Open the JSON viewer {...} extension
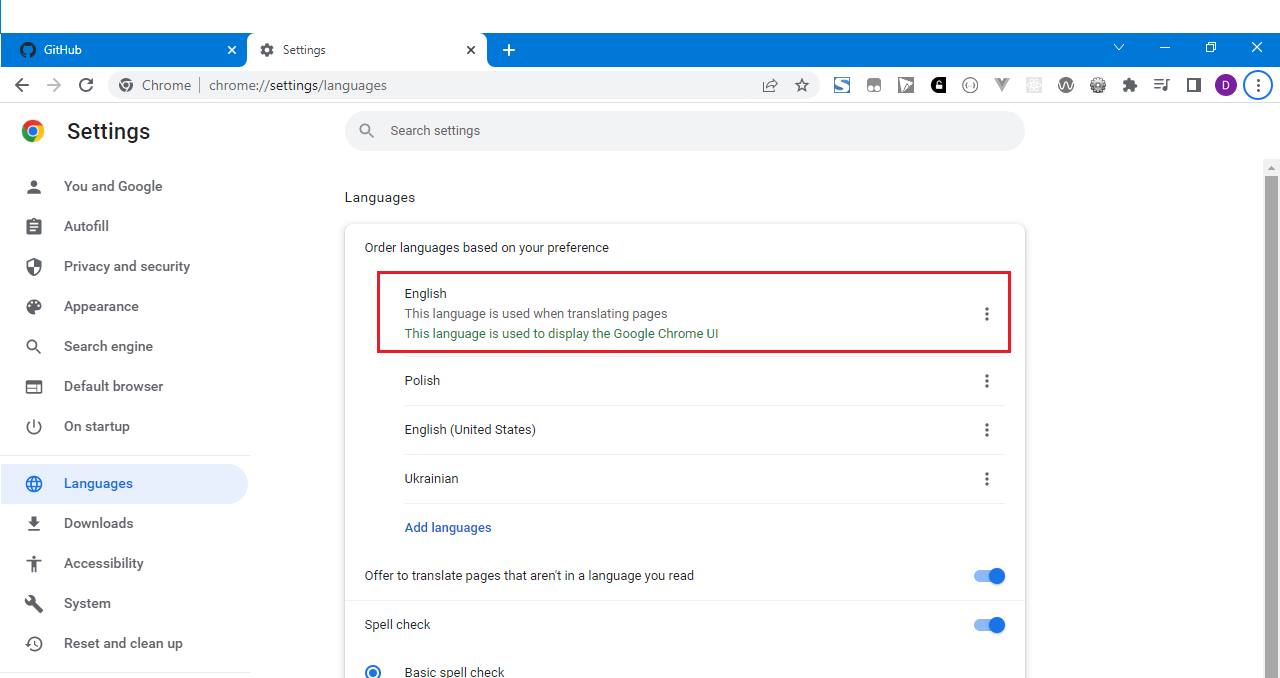 [x=970, y=85]
